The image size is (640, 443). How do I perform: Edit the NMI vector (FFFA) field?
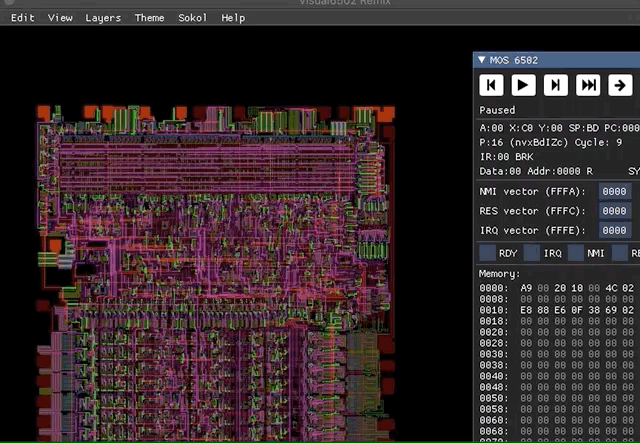tap(614, 191)
